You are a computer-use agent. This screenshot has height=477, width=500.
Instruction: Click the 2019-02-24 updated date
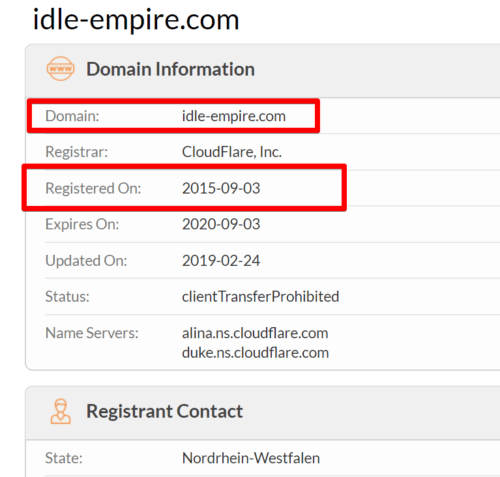tap(221, 261)
